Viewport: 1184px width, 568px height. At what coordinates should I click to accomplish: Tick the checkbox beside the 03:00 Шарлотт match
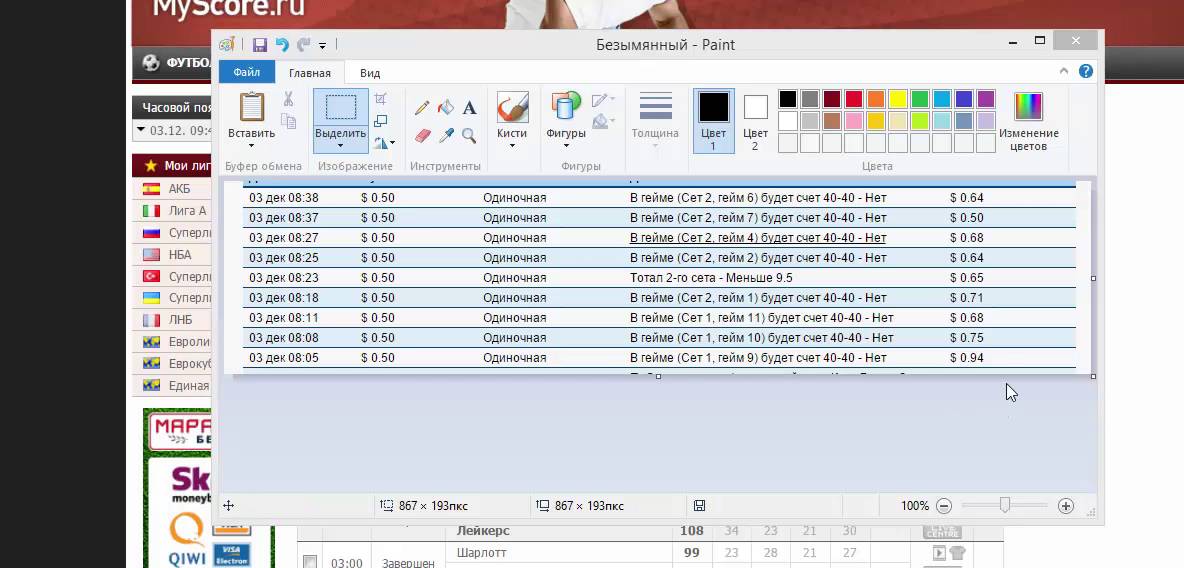[x=310, y=561]
